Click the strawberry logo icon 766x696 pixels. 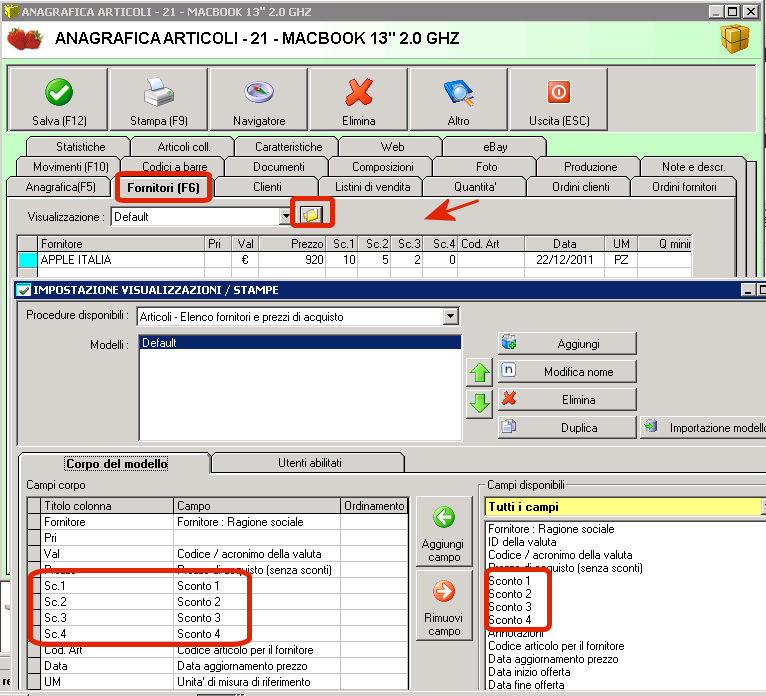[25, 39]
